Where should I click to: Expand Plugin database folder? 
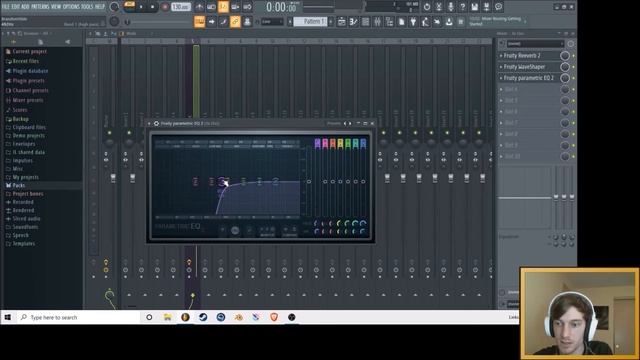(27, 71)
